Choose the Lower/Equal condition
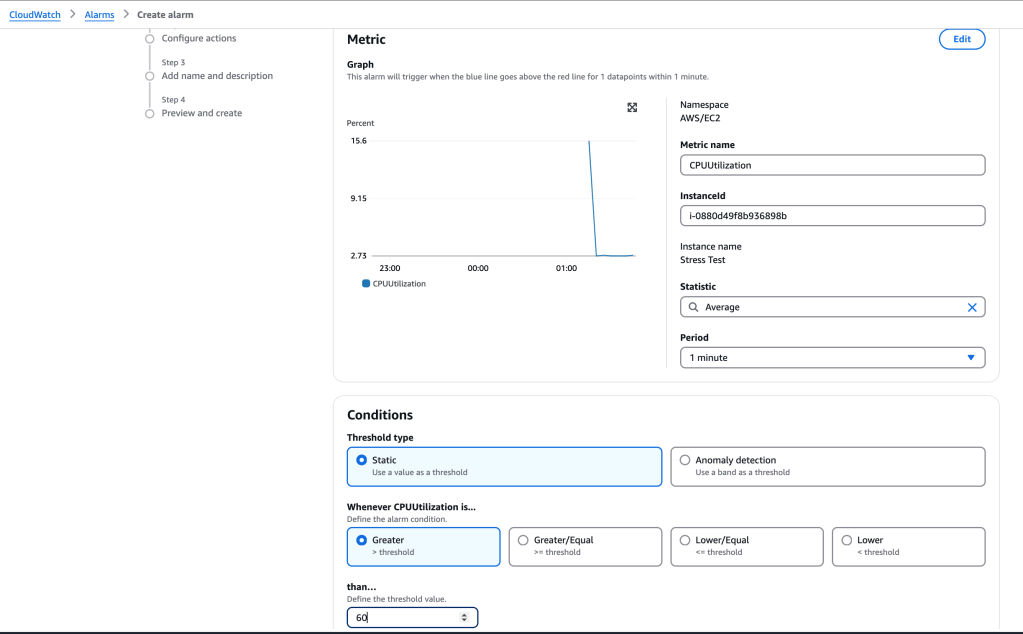This screenshot has width=1023, height=634. (x=685, y=540)
